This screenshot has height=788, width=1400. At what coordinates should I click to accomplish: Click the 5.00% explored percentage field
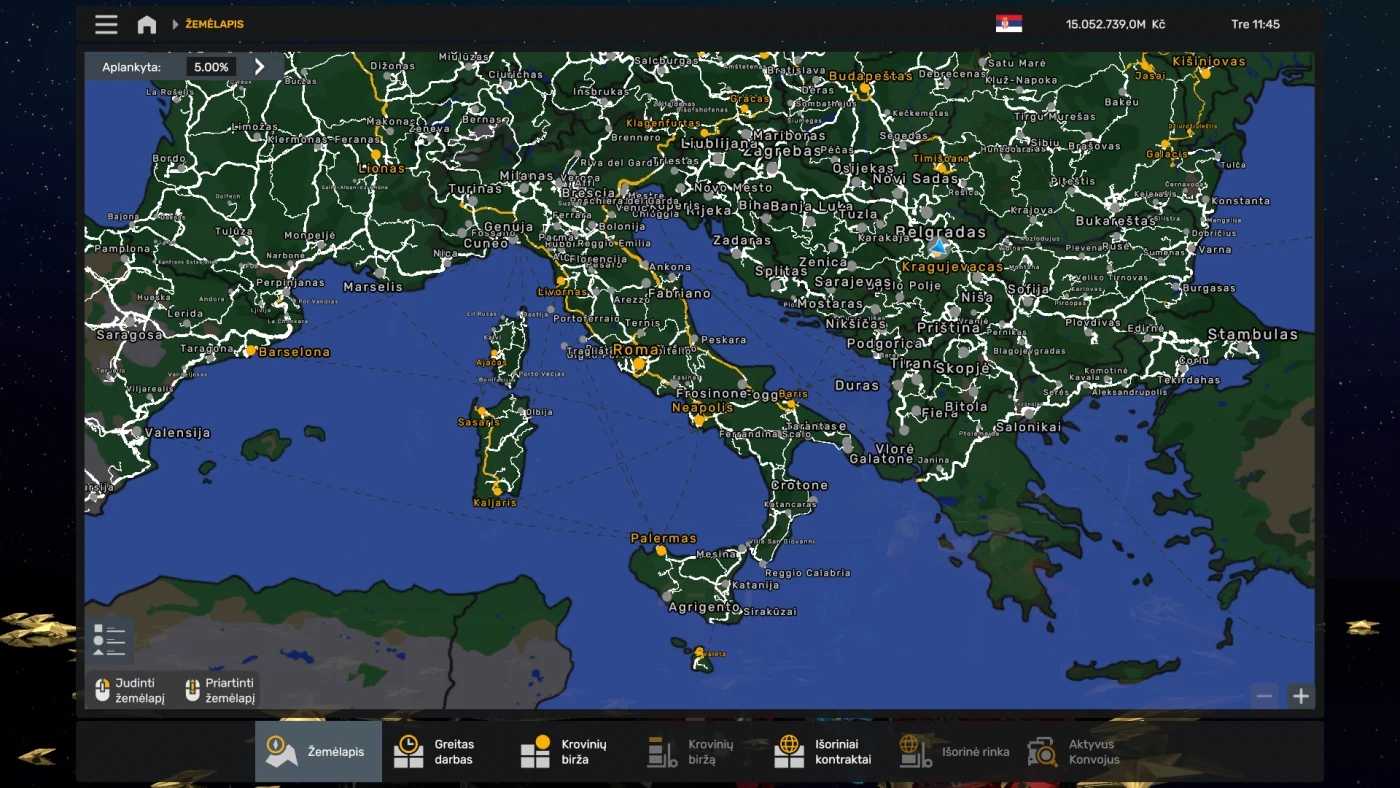pos(211,67)
